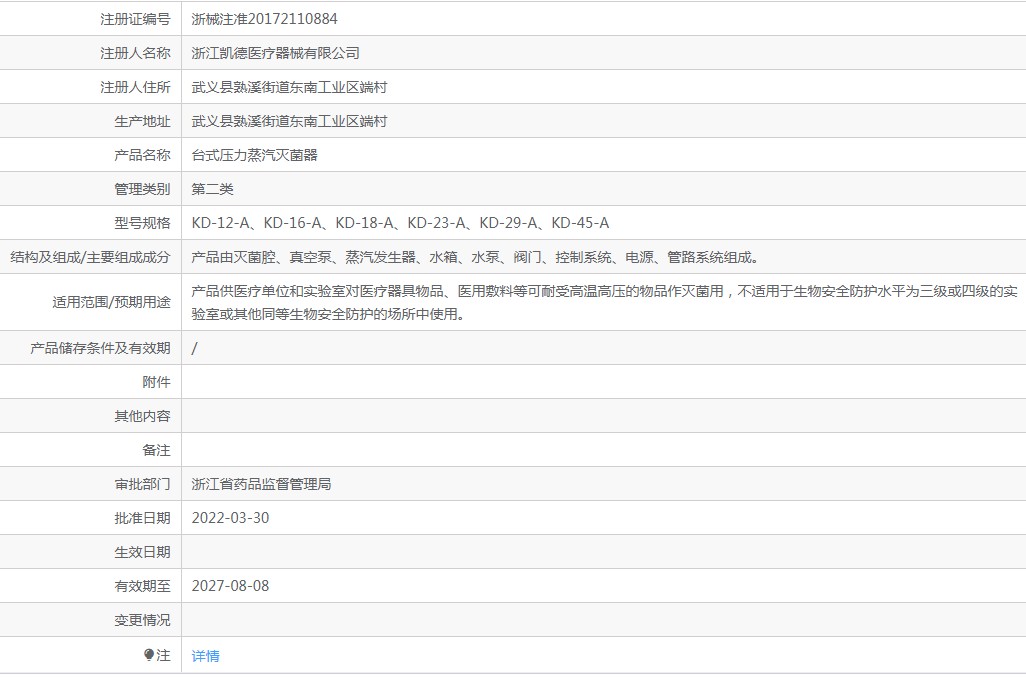Click the 注册人住所 label
Image resolution: width=1026 pixels, height=678 pixels.
click(135, 87)
